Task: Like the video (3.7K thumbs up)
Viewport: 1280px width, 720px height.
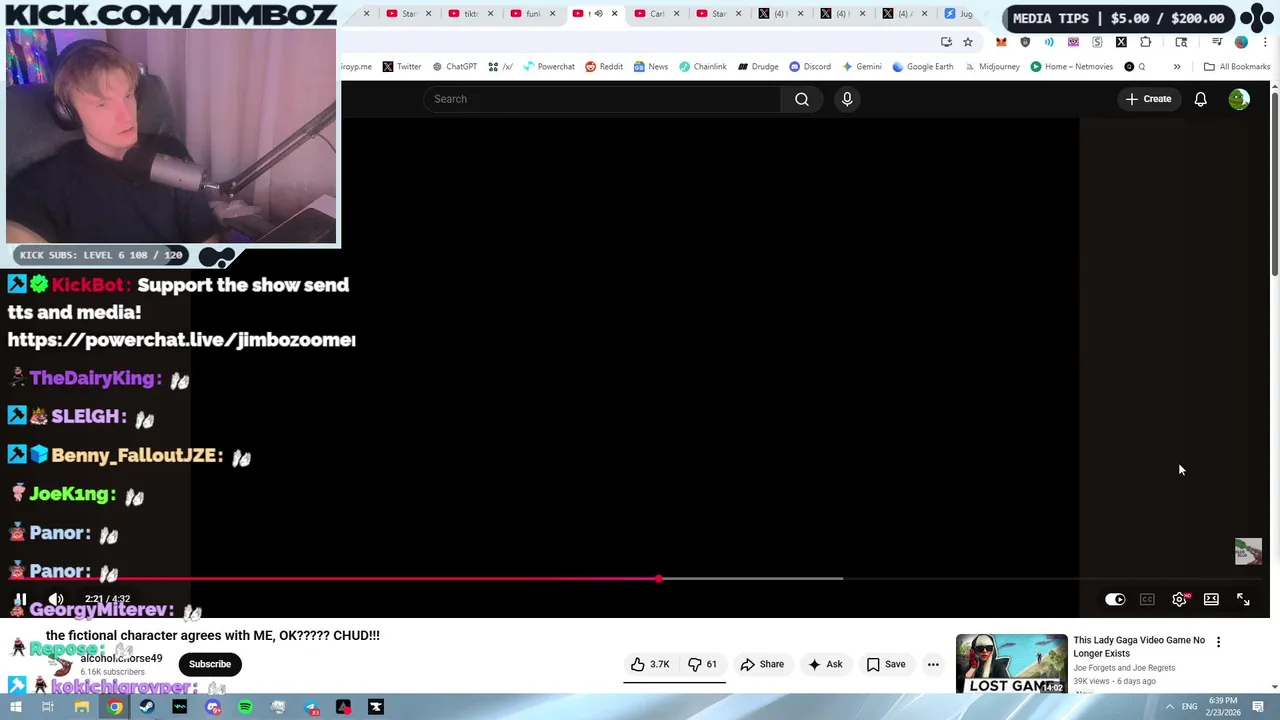Action: pos(650,664)
